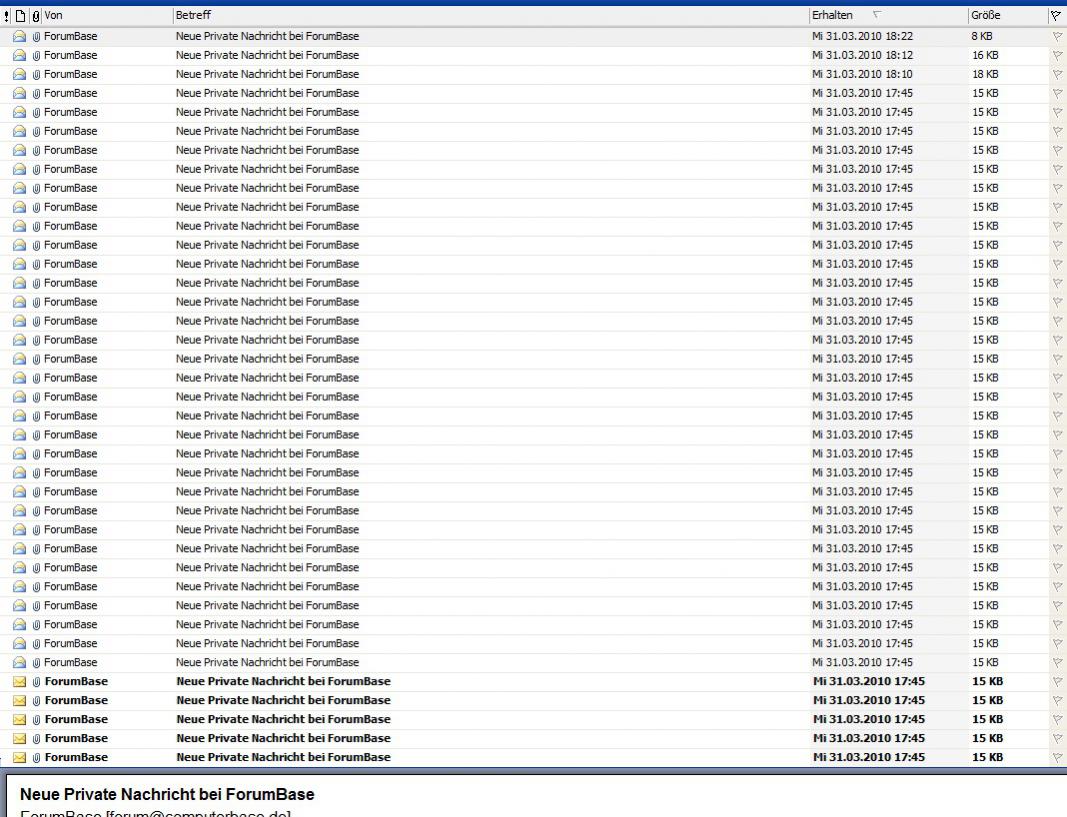The width and height of the screenshot is (1067, 817).
Task: Sort by the message icon column header
Action: tap(20, 16)
